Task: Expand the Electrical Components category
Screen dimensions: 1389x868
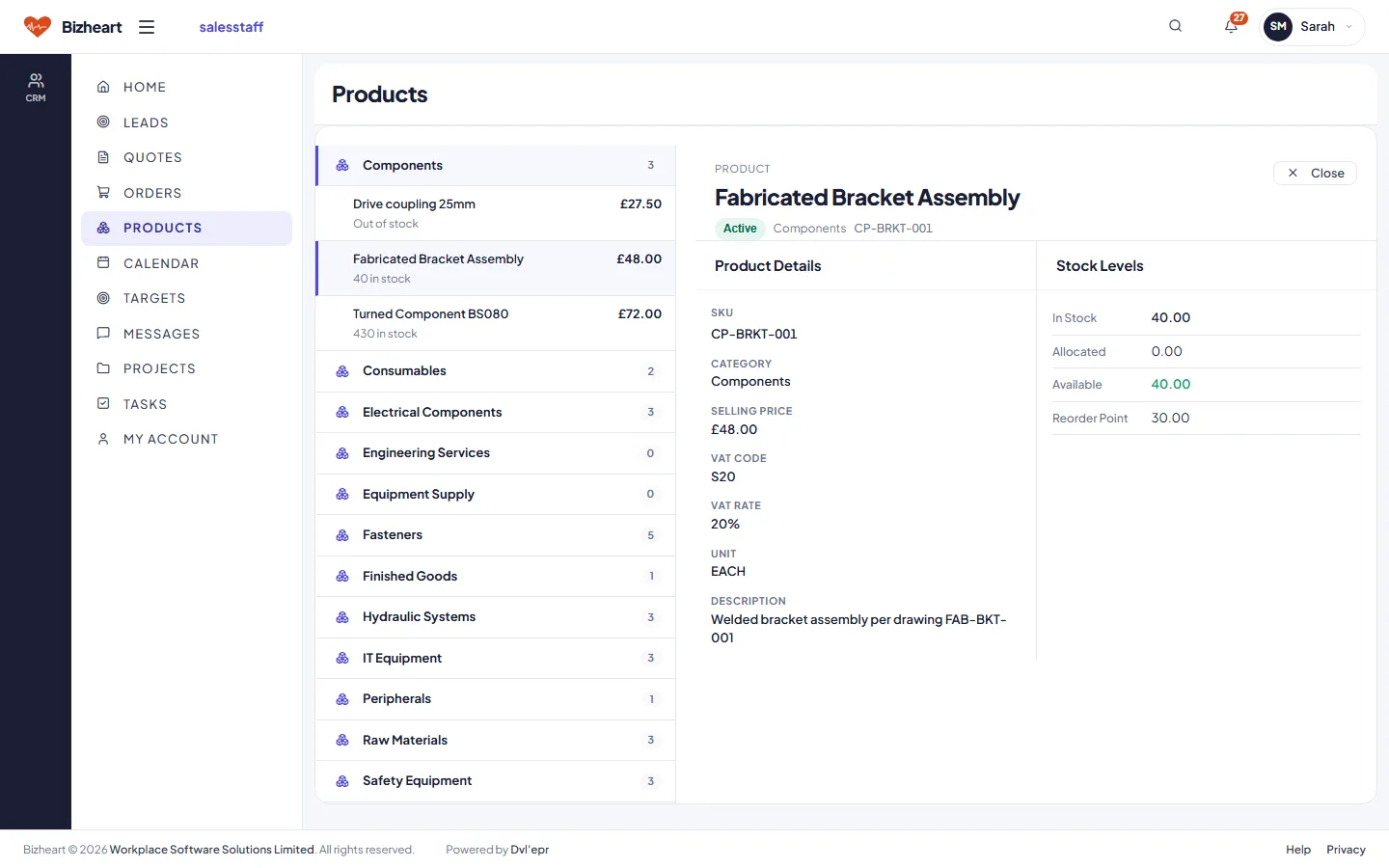Action: [496, 412]
